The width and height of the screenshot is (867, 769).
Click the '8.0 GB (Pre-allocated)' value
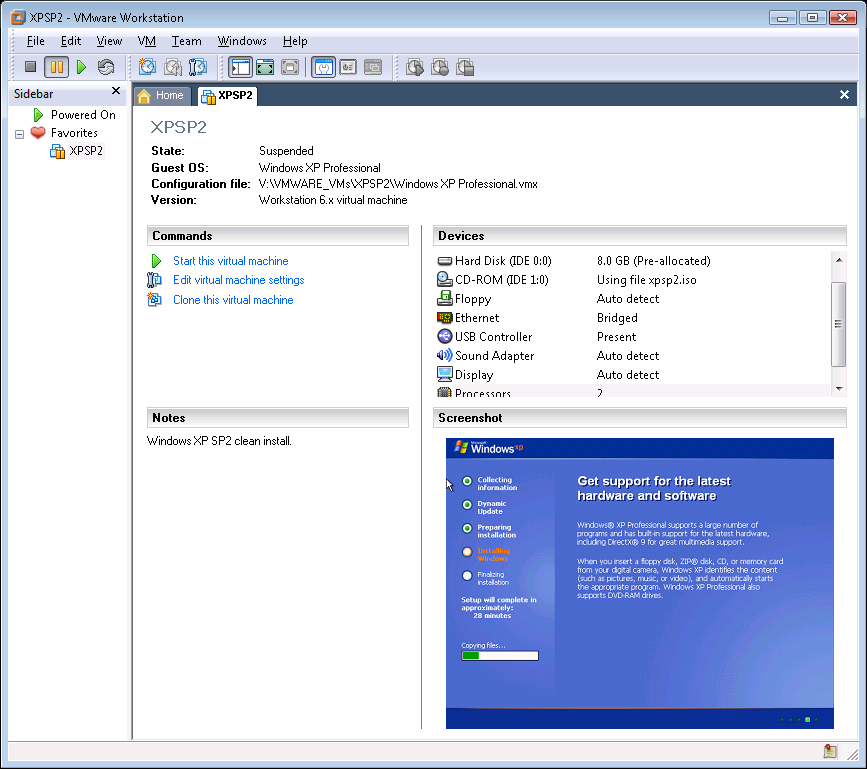coord(654,261)
